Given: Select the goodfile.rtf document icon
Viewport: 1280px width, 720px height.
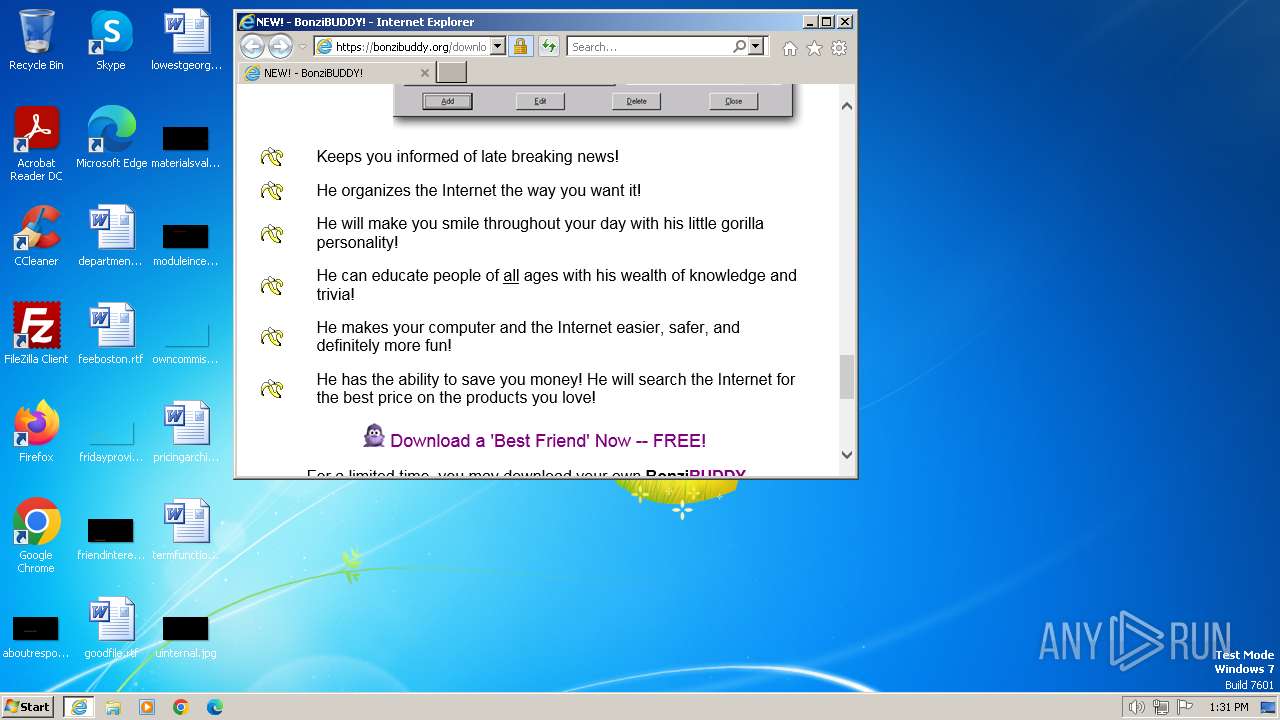Looking at the screenshot, I should pos(111,628).
